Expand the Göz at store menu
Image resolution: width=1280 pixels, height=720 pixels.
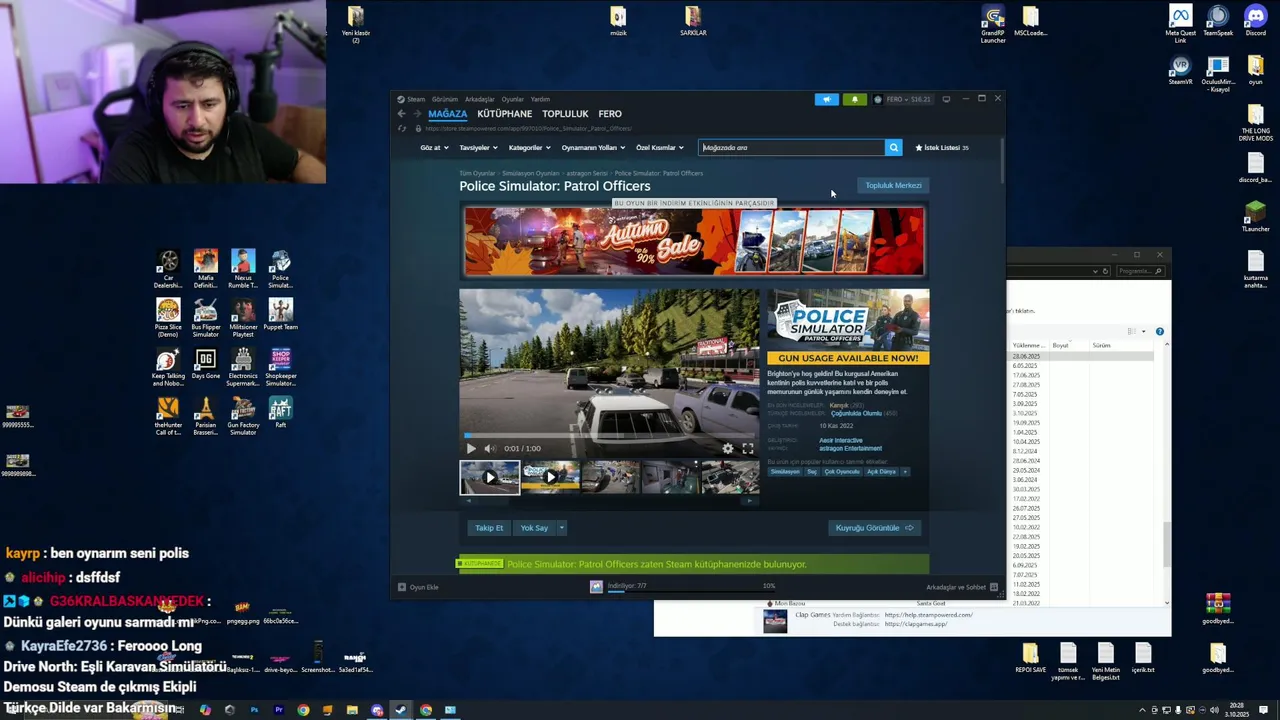[x=434, y=147]
